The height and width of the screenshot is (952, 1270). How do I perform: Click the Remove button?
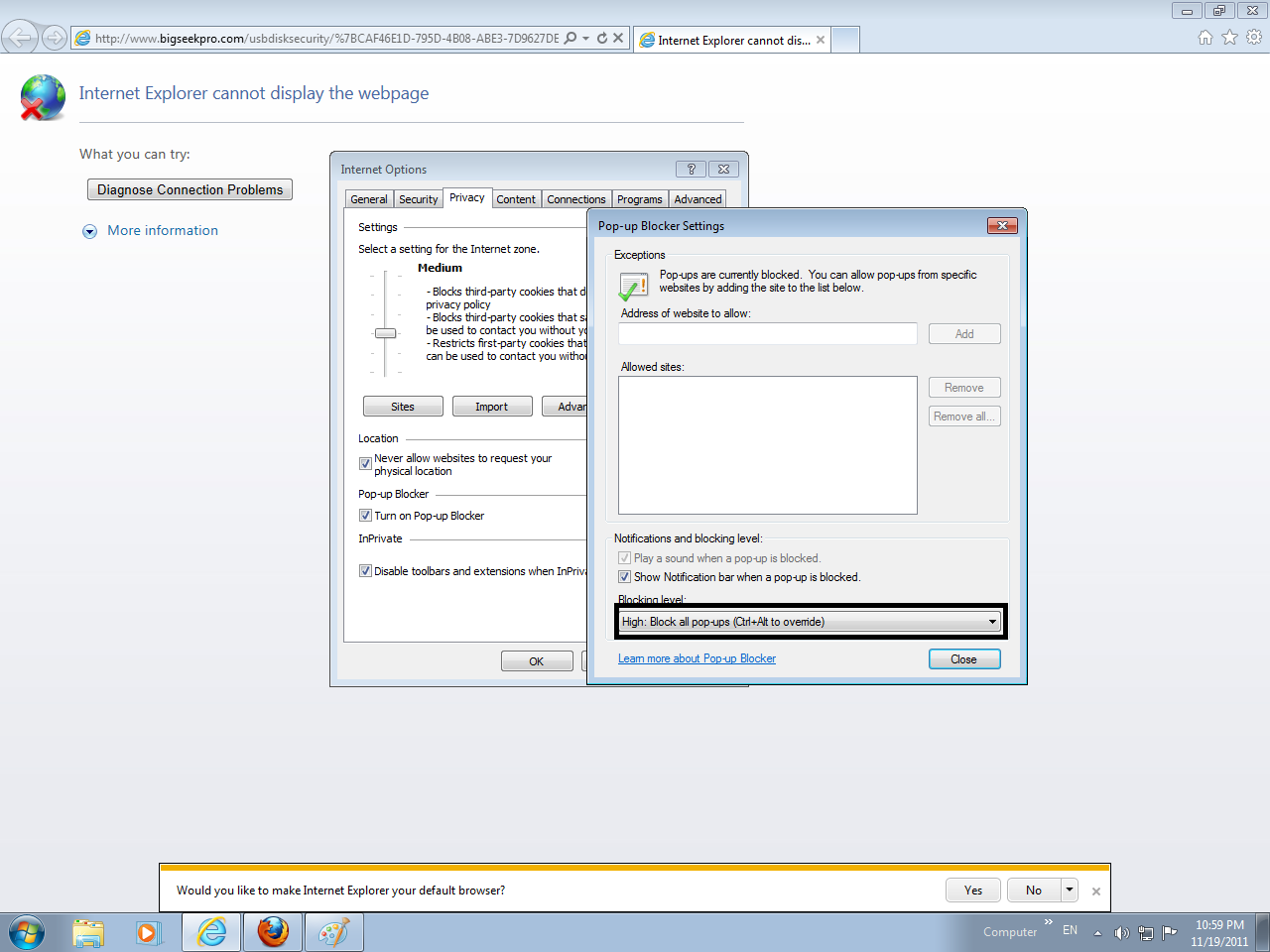(964, 388)
